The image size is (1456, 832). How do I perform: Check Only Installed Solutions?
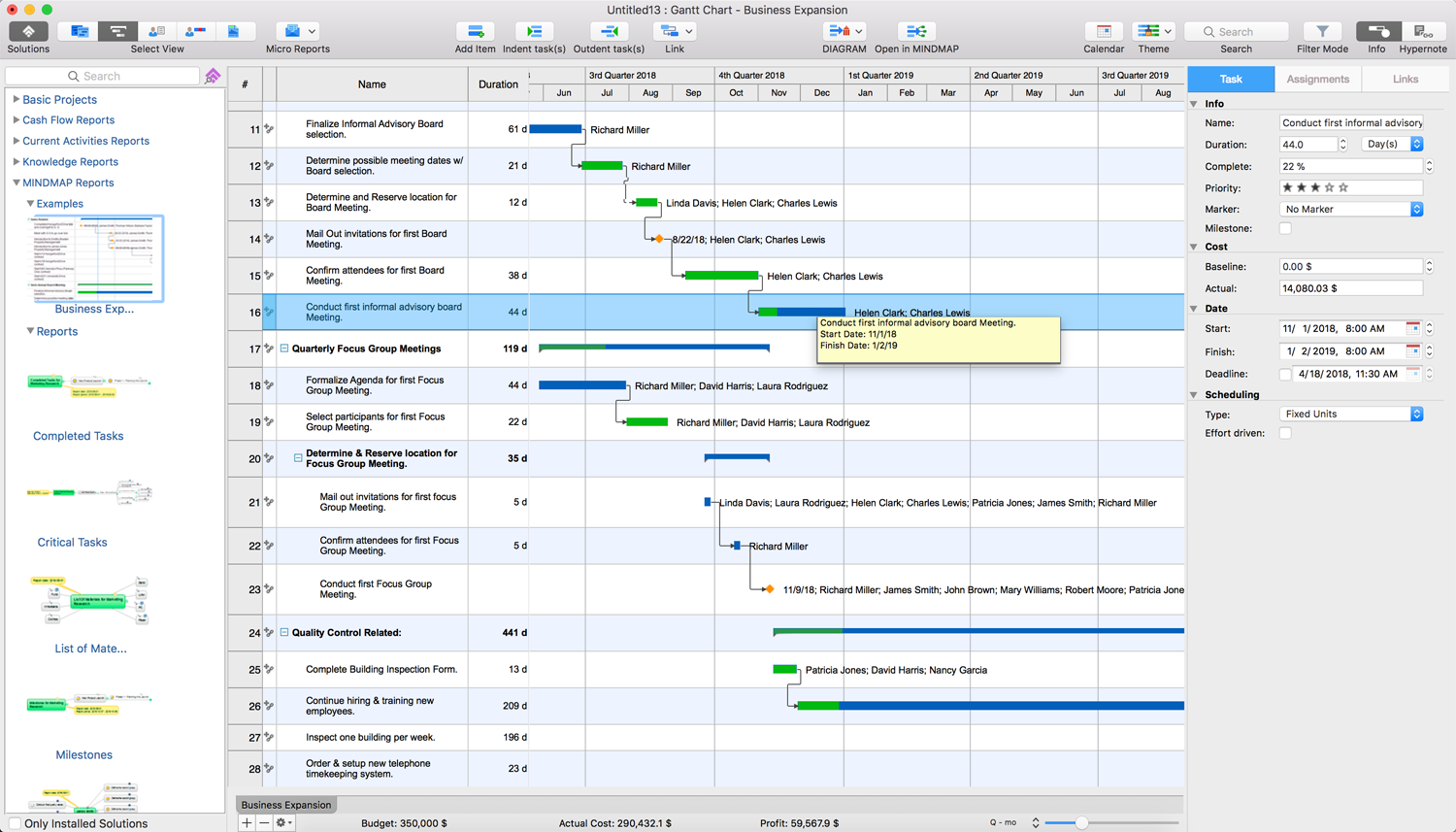click(x=14, y=823)
